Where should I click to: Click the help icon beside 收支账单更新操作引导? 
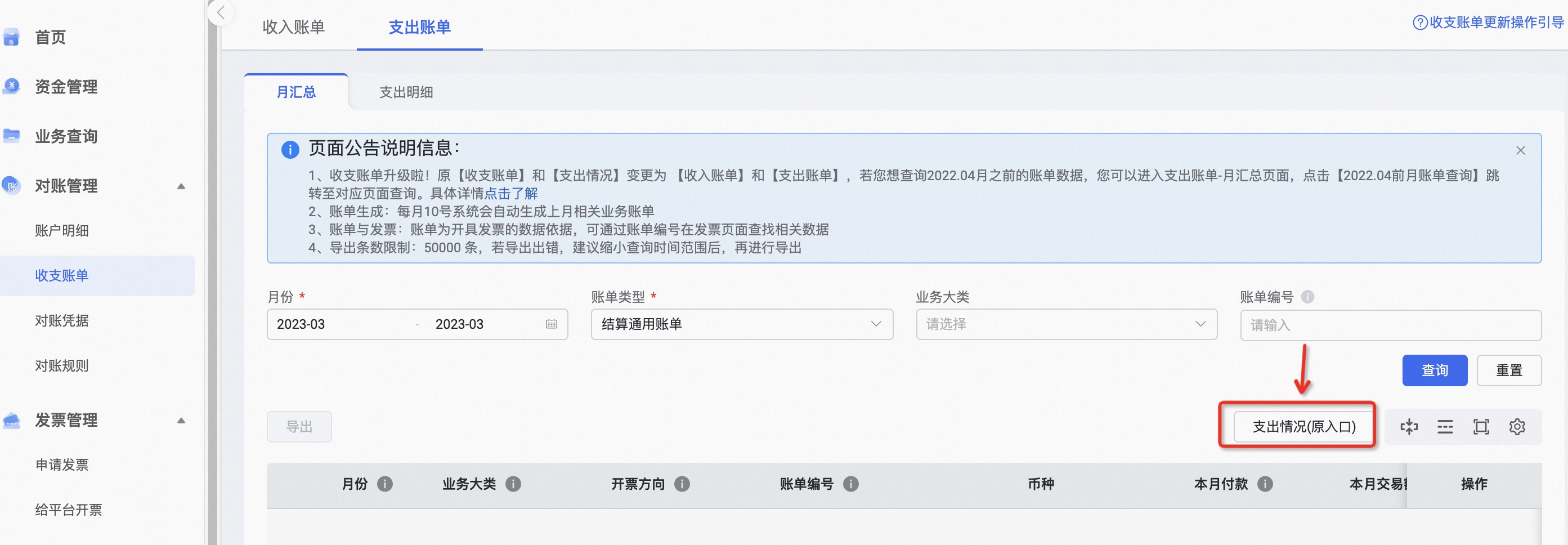point(1419,23)
